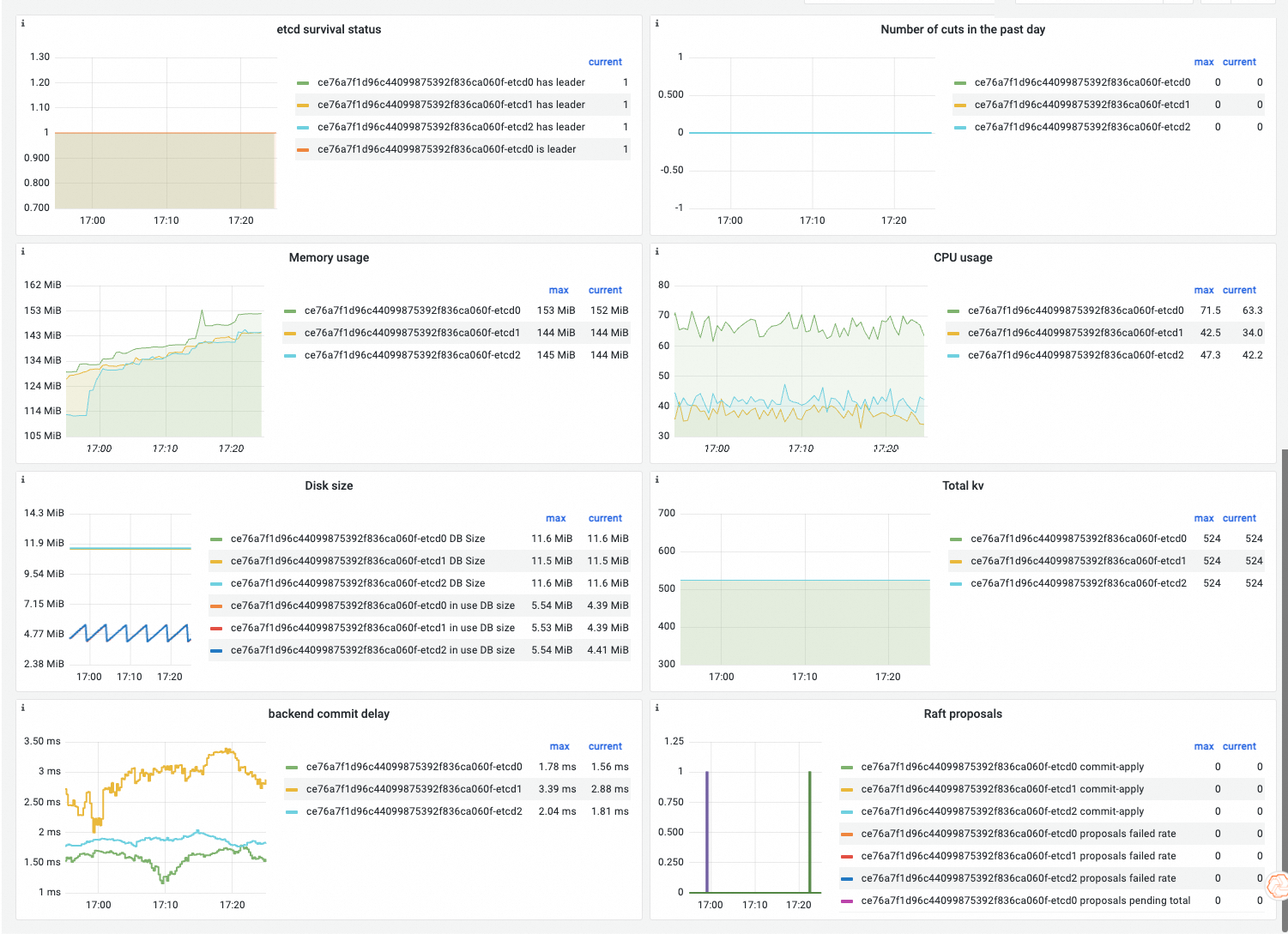Screen dimensions: 1288x934
Task: Sort CPU usage legend by current column
Action: tap(1239, 290)
